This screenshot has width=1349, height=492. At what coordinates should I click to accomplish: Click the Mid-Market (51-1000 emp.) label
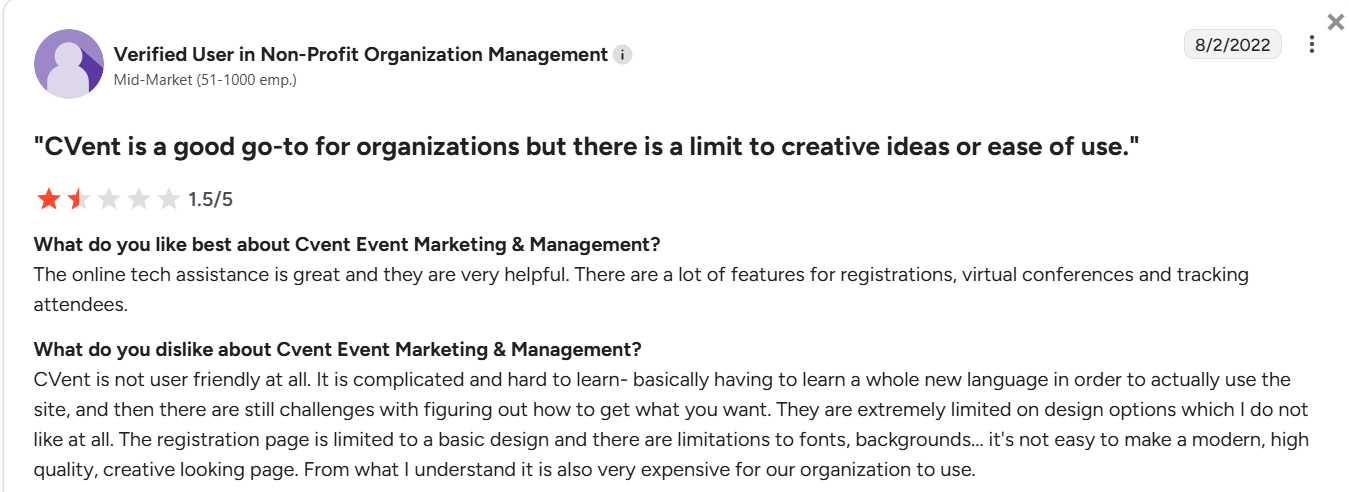pos(205,79)
